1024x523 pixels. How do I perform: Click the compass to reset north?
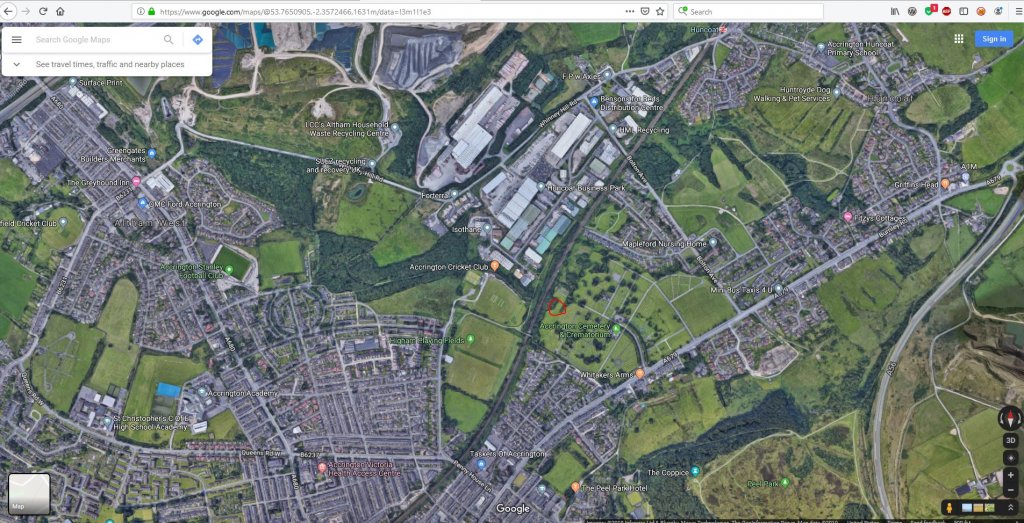pos(1010,419)
